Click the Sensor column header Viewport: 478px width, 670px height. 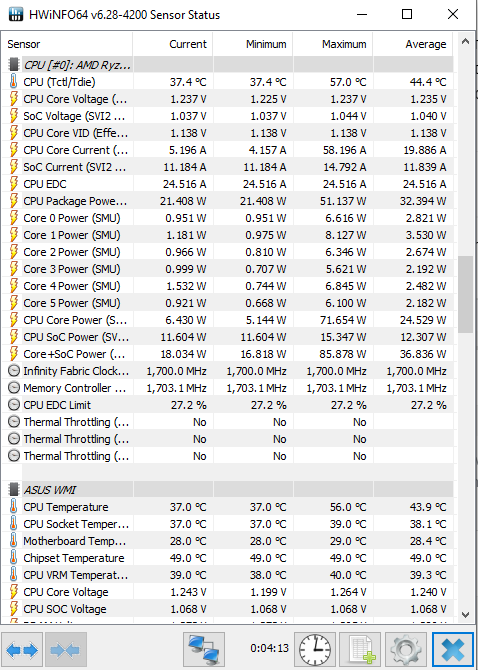click(x=67, y=44)
